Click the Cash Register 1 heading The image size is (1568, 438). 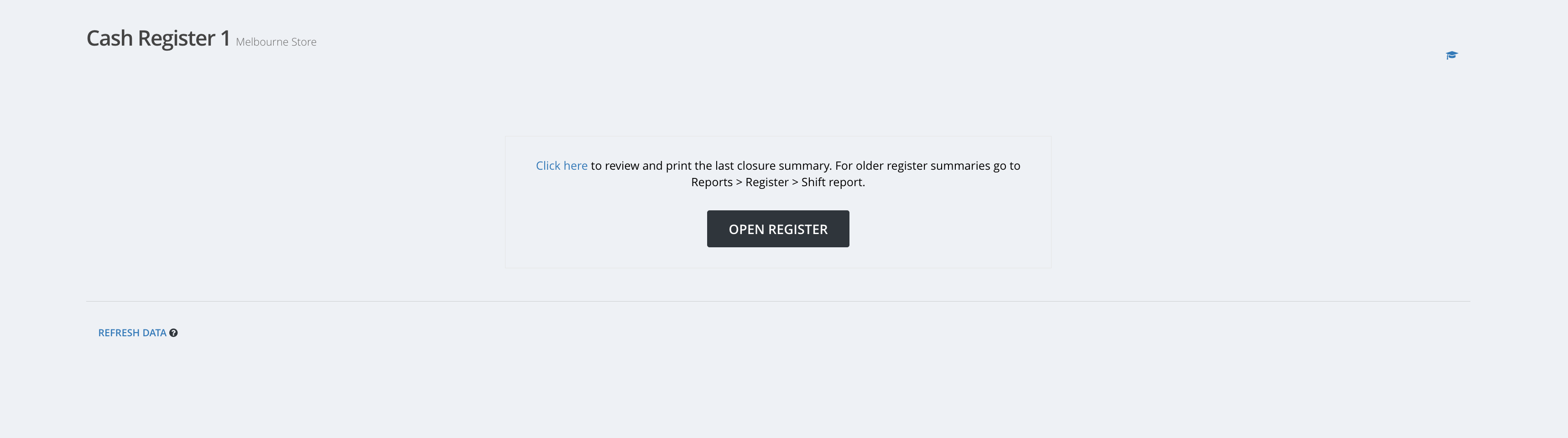click(x=158, y=38)
